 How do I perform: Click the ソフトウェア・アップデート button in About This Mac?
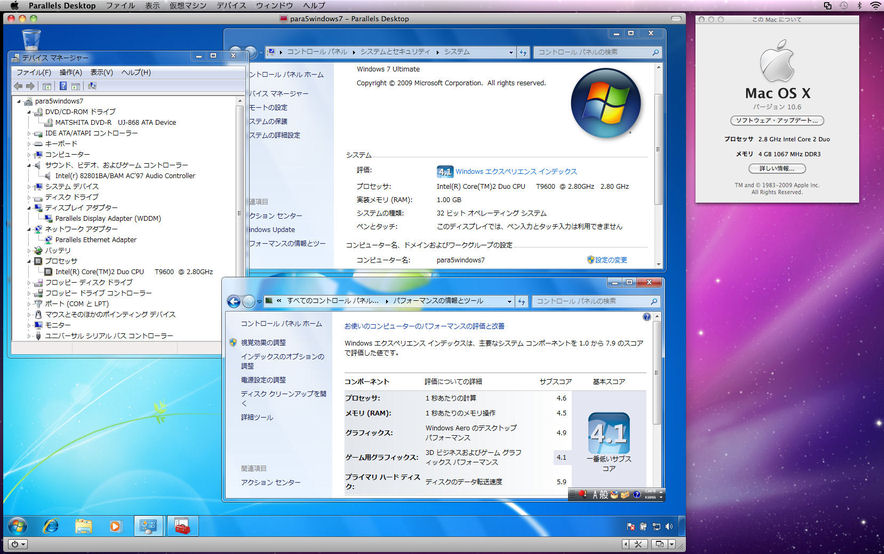click(x=777, y=121)
